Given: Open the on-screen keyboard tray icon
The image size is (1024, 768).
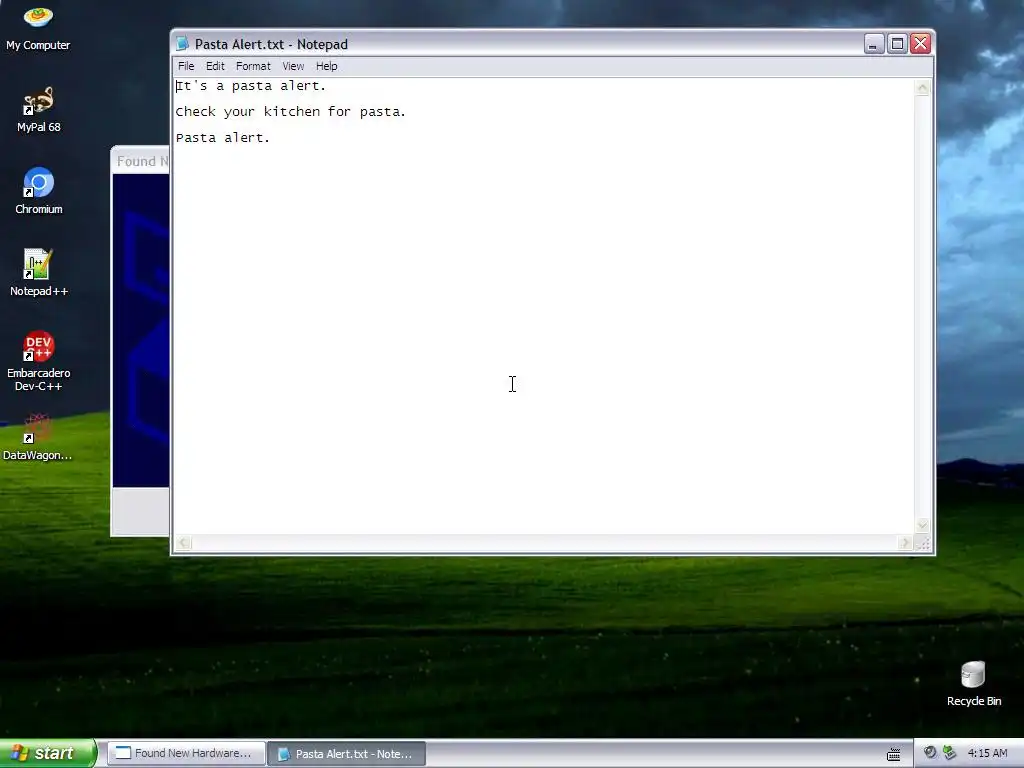Looking at the screenshot, I should tap(893, 754).
